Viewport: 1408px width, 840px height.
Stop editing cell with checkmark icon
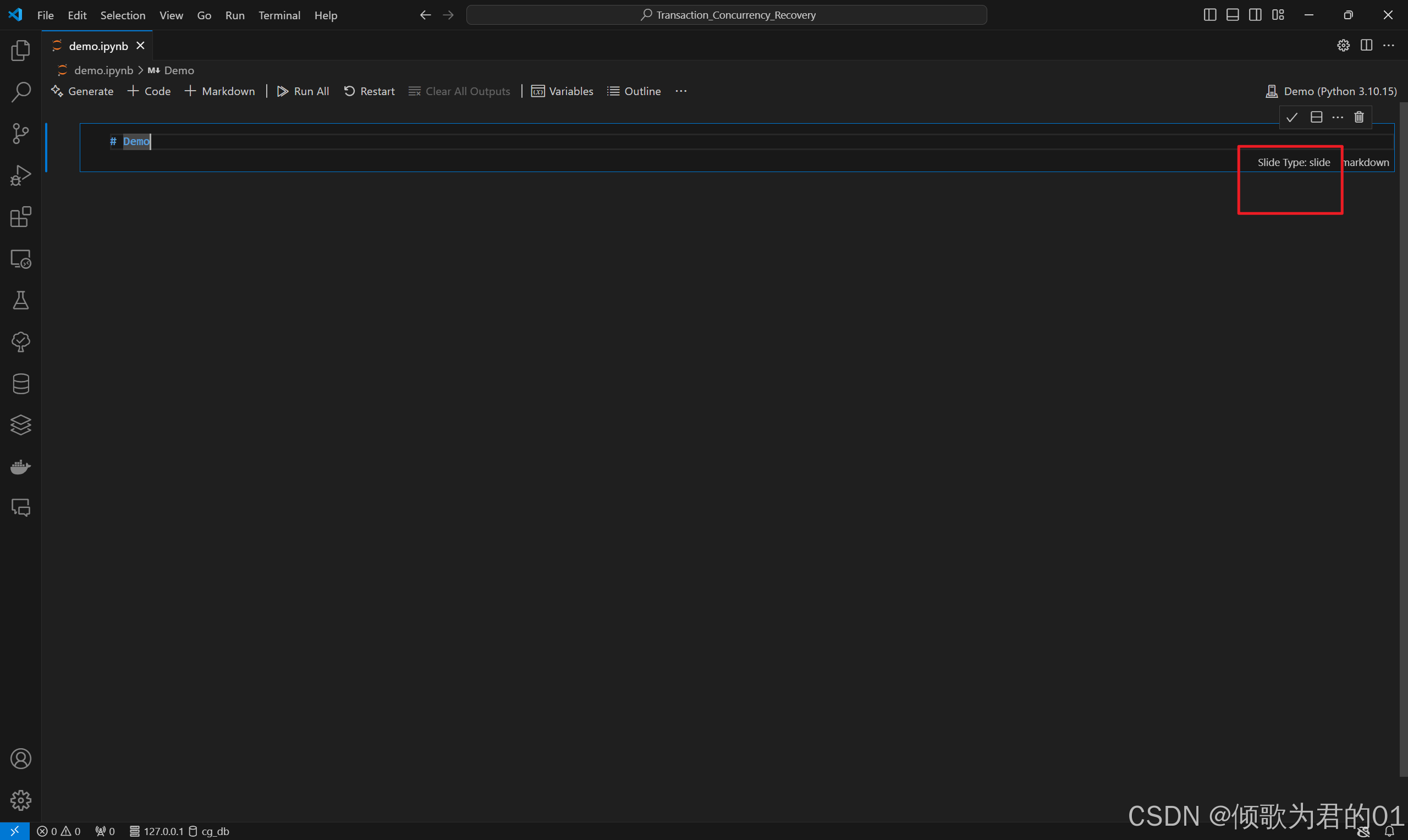(x=1292, y=117)
